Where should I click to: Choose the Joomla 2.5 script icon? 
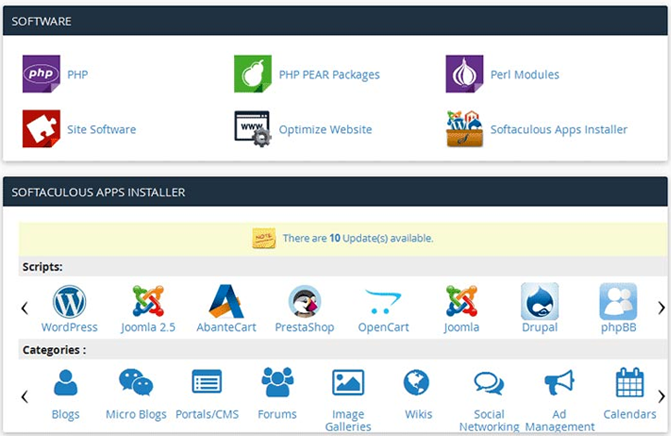[148, 301]
